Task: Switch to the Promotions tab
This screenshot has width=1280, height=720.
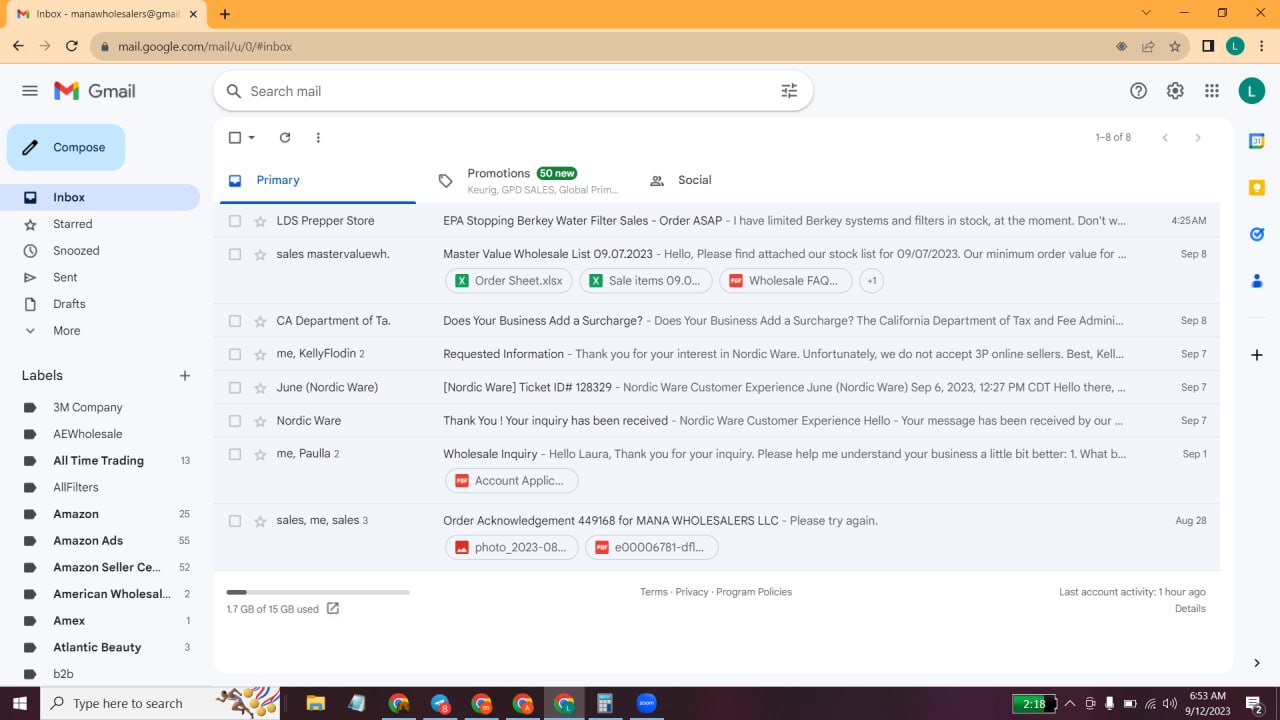Action: click(530, 180)
